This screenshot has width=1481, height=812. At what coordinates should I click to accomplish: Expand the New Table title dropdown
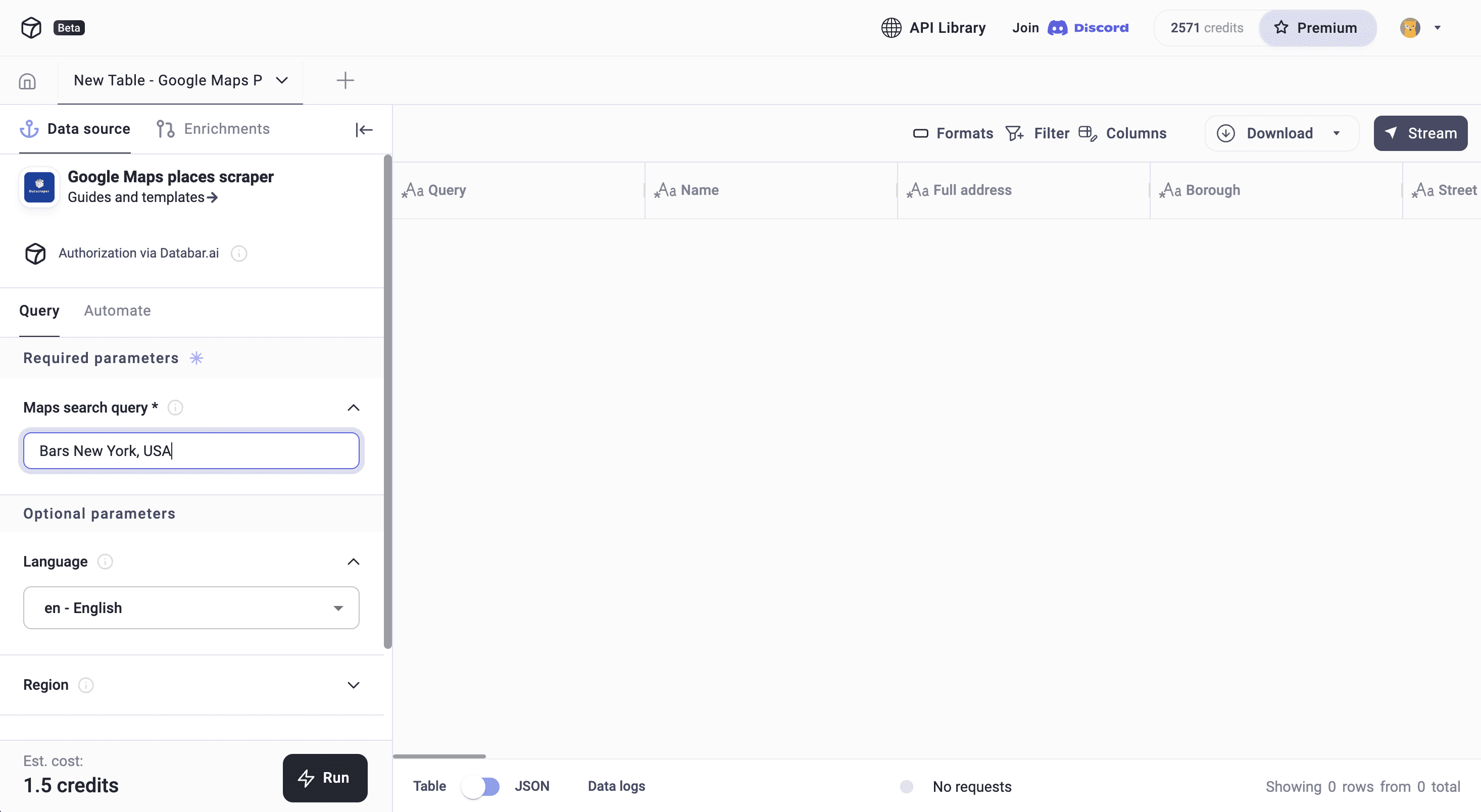[x=281, y=80]
